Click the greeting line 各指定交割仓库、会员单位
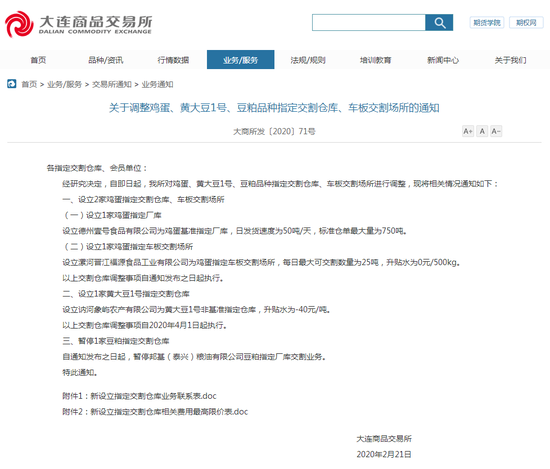 97,168
